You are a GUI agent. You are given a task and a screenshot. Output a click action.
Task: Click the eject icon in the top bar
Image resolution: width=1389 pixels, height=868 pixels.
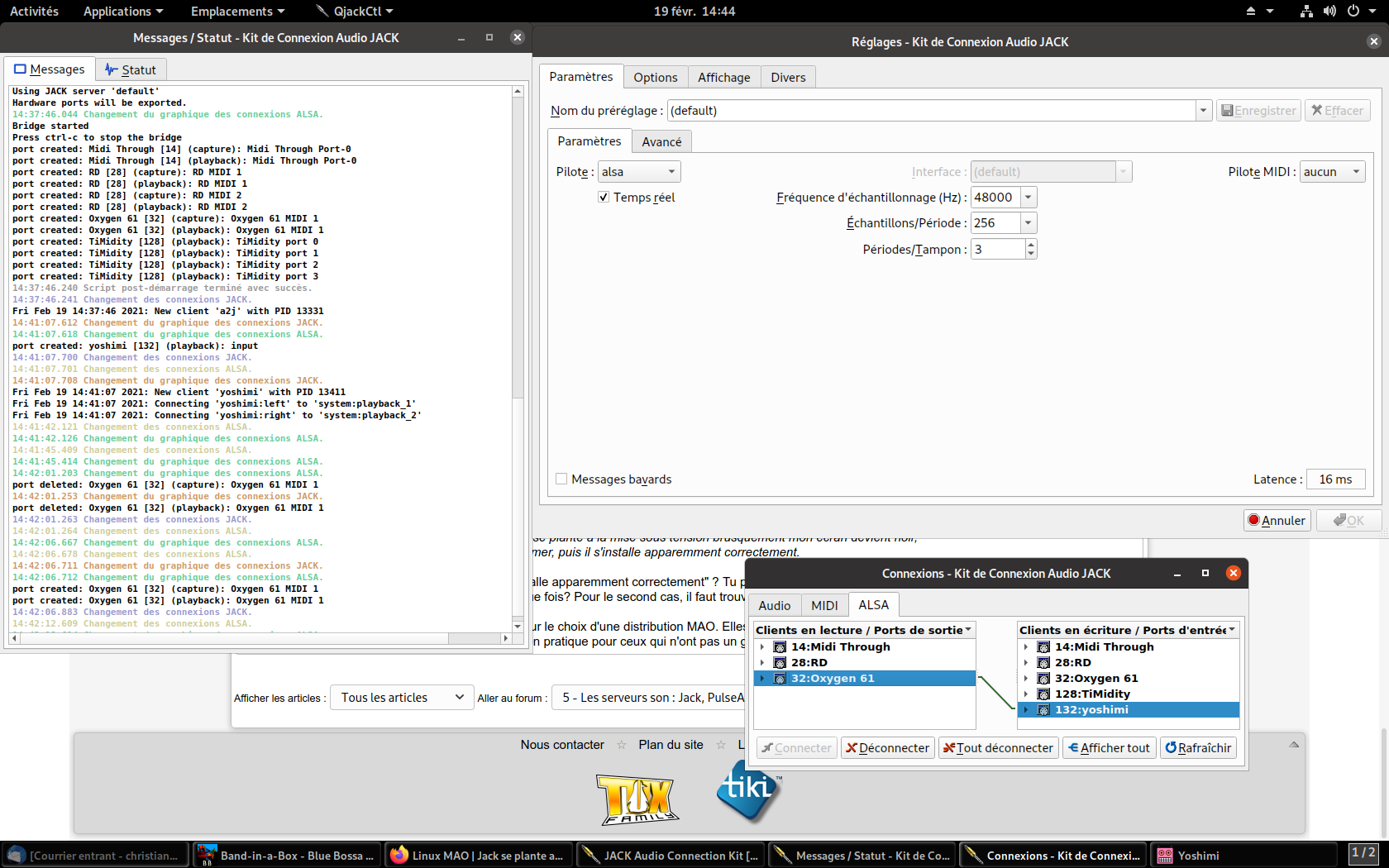point(1250,11)
